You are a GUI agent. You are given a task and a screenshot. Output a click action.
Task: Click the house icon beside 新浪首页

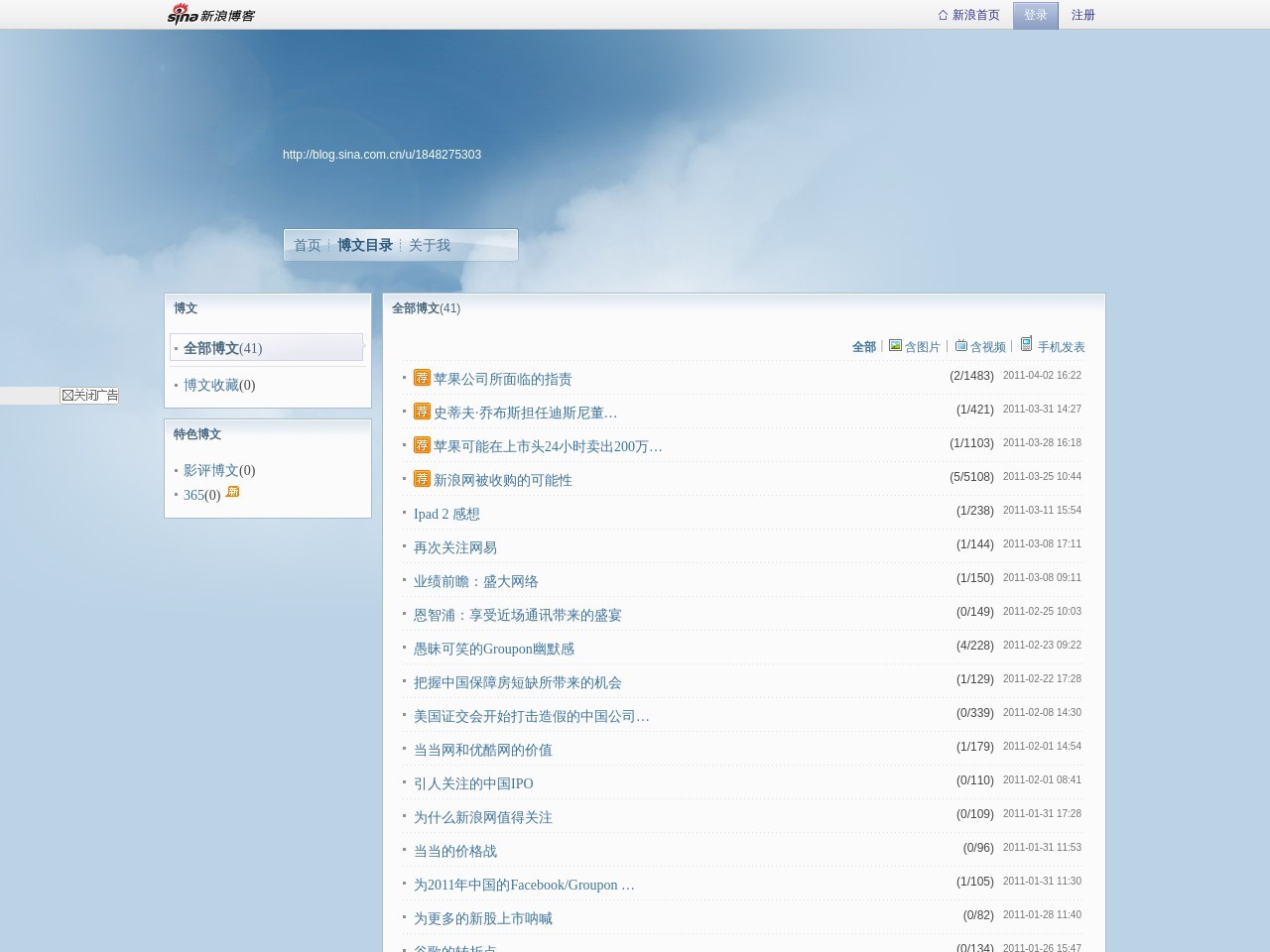pos(941,15)
